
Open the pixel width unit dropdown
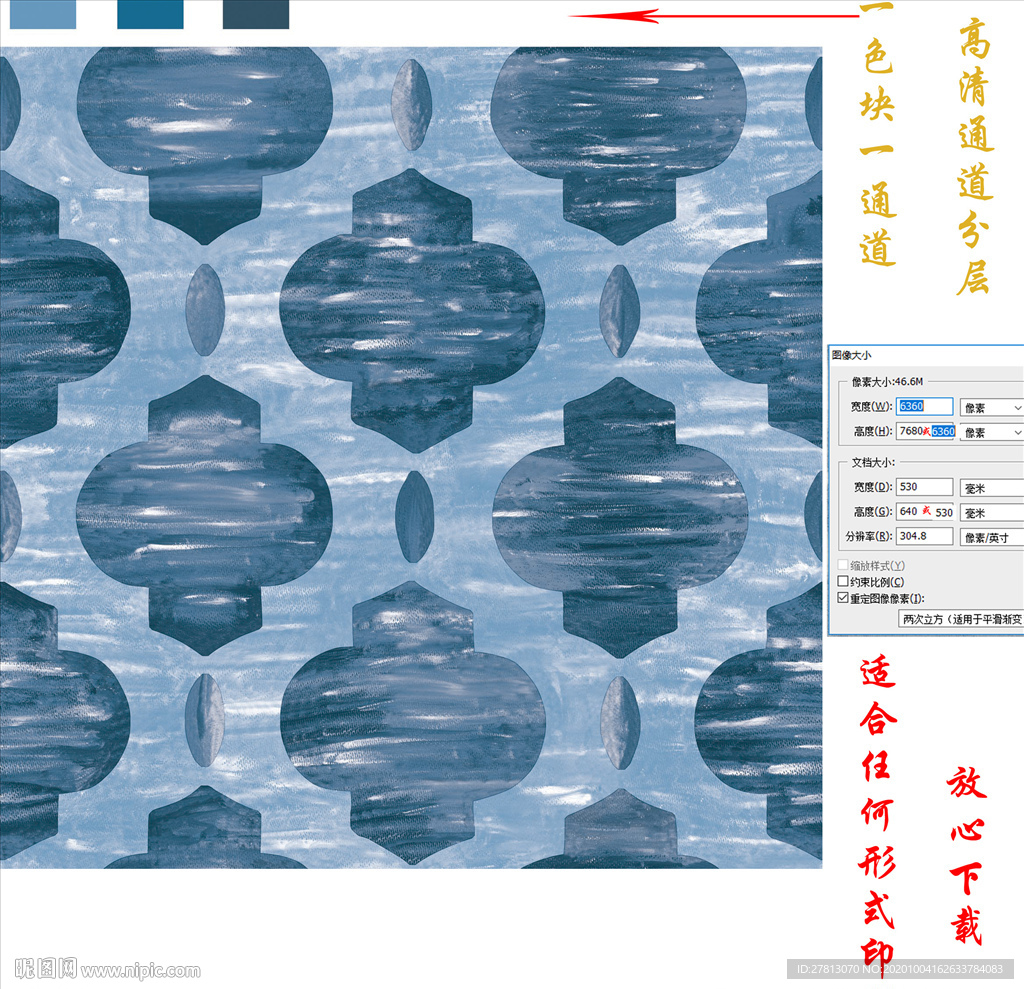click(991, 408)
